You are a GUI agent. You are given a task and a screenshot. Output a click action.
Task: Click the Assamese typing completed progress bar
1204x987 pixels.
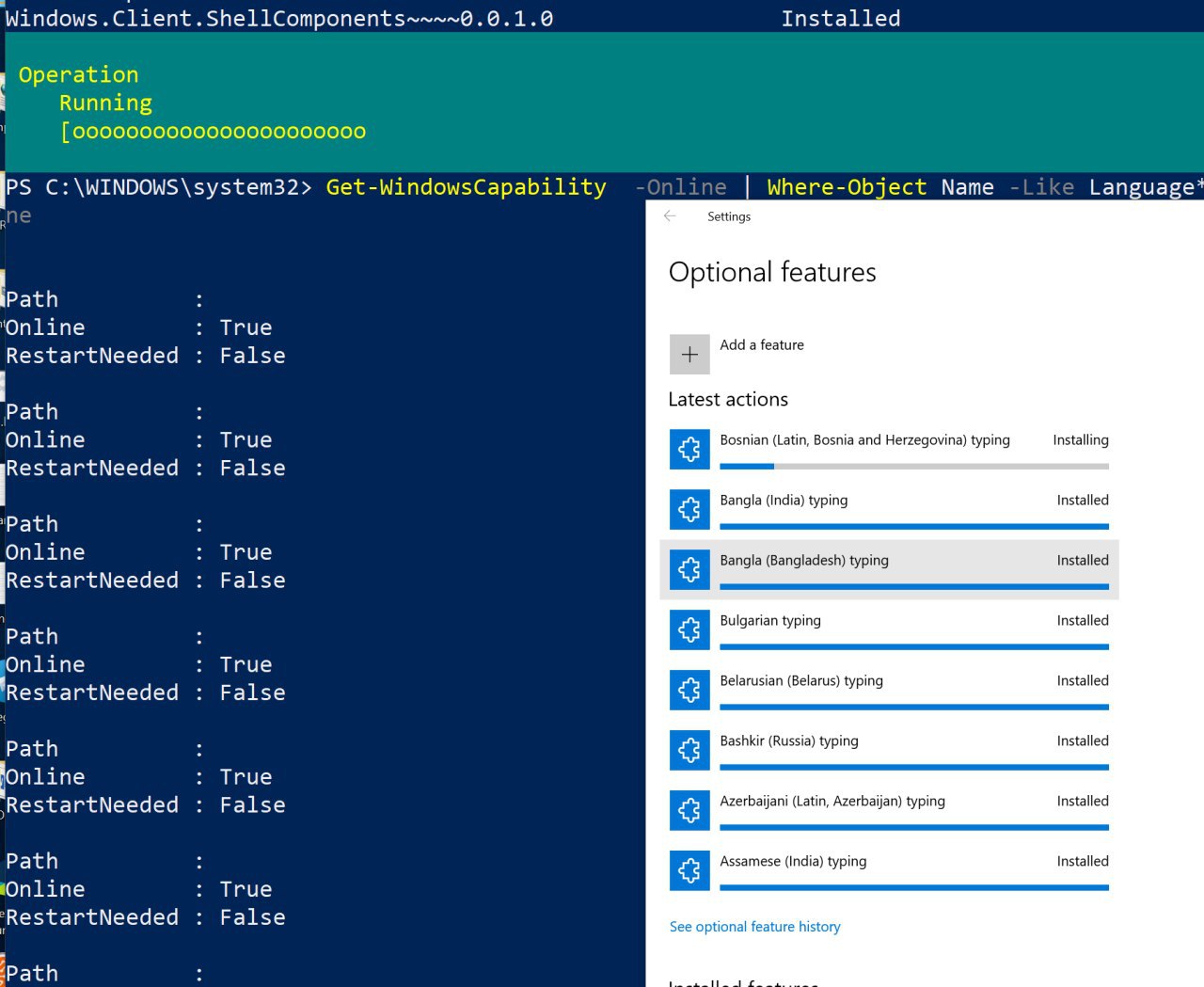[914, 887]
